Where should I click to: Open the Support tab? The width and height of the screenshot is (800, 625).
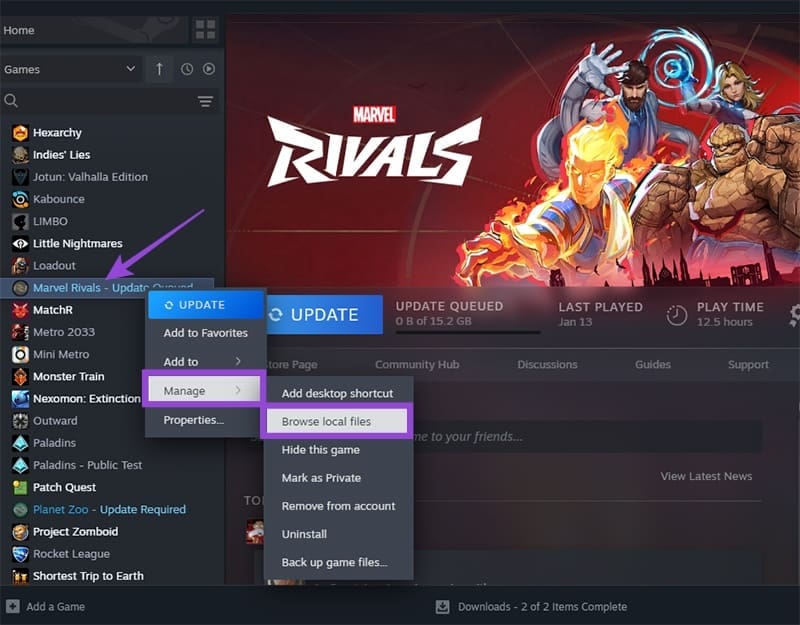pos(748,364)
